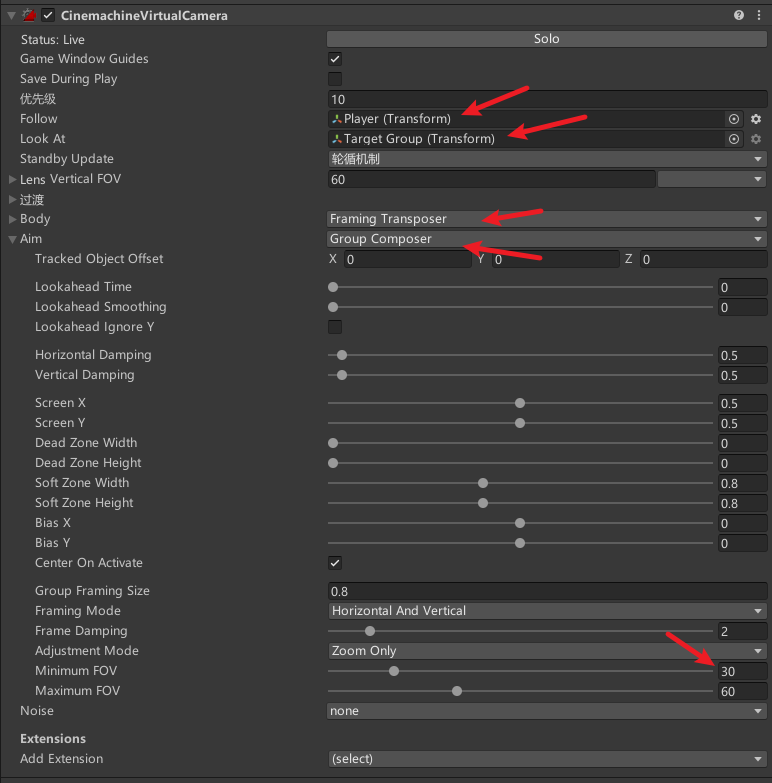Click the Horizontal Damping slider handle

[x=342, y=355]
